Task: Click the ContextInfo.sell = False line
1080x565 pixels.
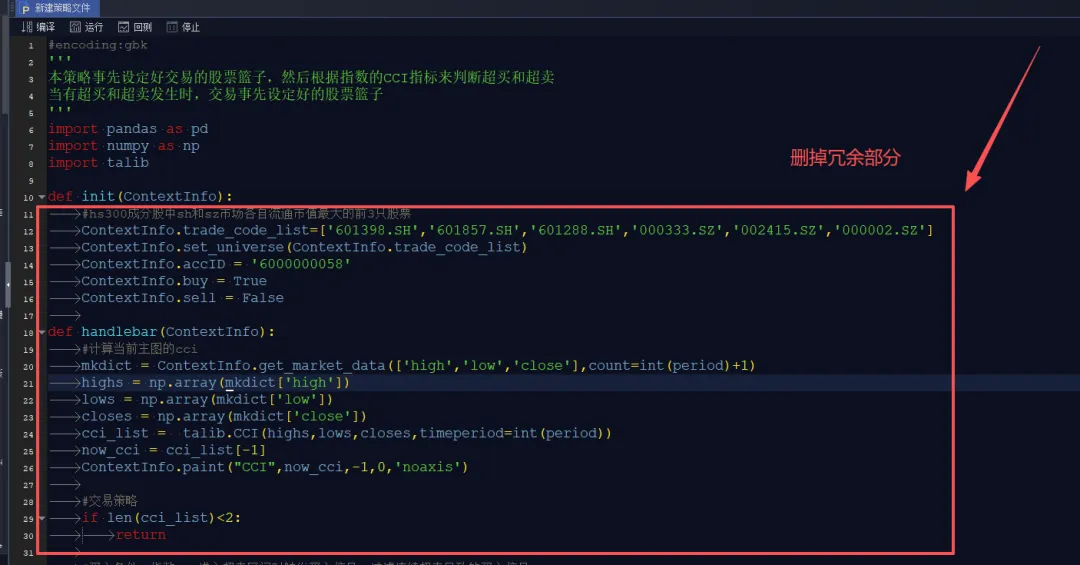Action: 183,298
